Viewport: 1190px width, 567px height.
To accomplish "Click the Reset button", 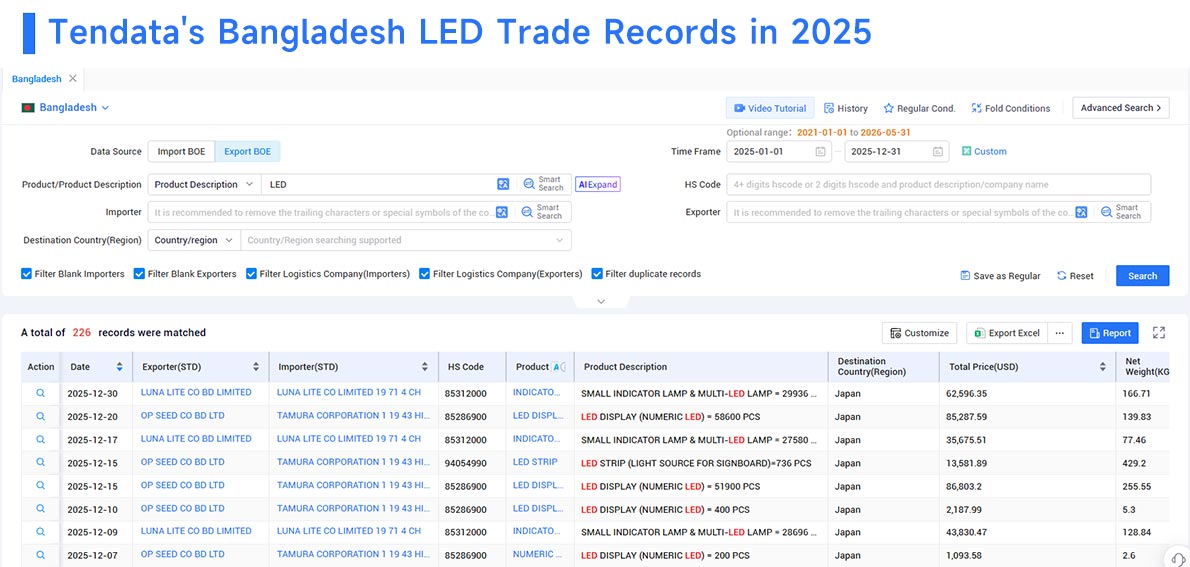I will pyautogui.click(x=1075, y=276).
